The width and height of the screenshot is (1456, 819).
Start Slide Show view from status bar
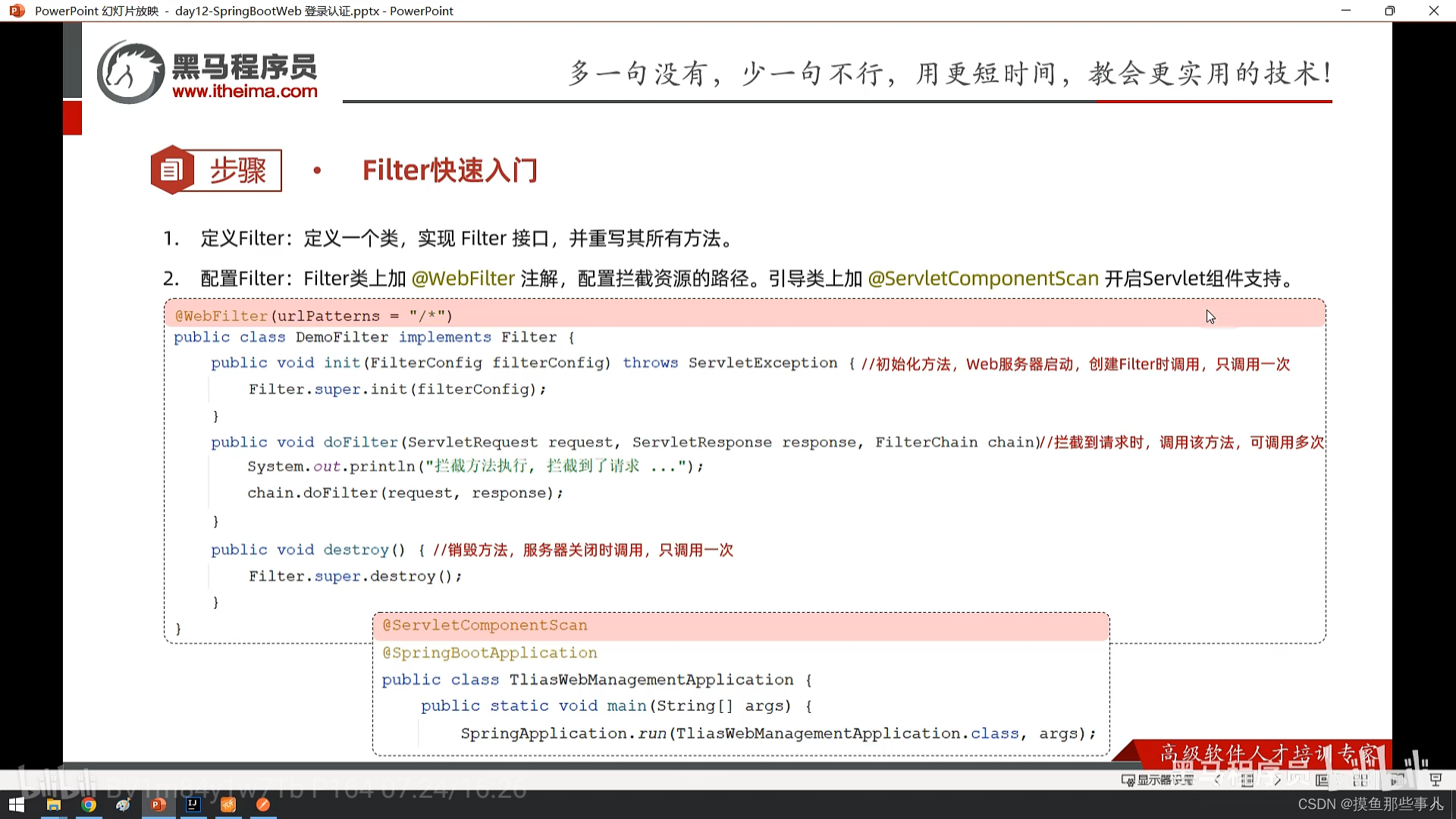pos(1436,780)
